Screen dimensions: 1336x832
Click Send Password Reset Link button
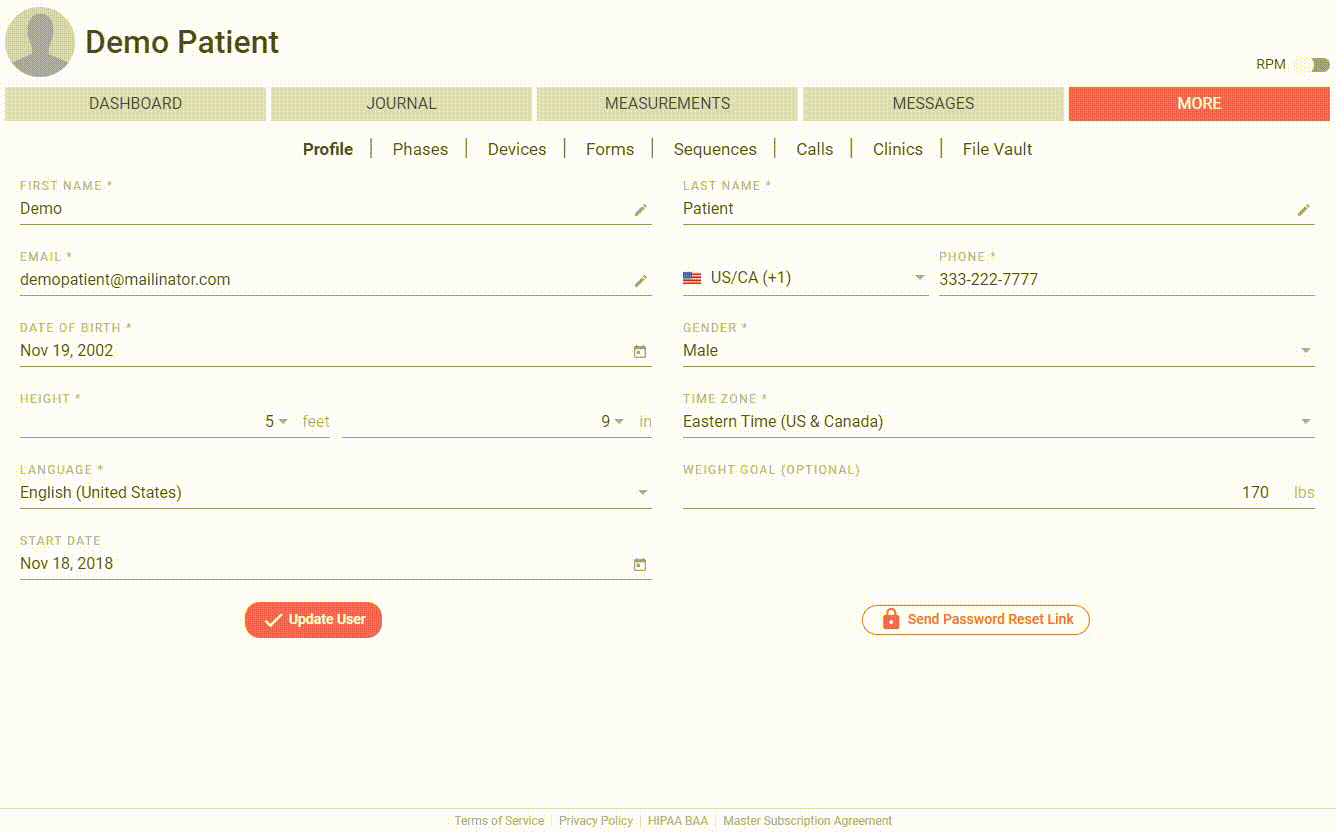pyautogui.click(x=975, y=620)
